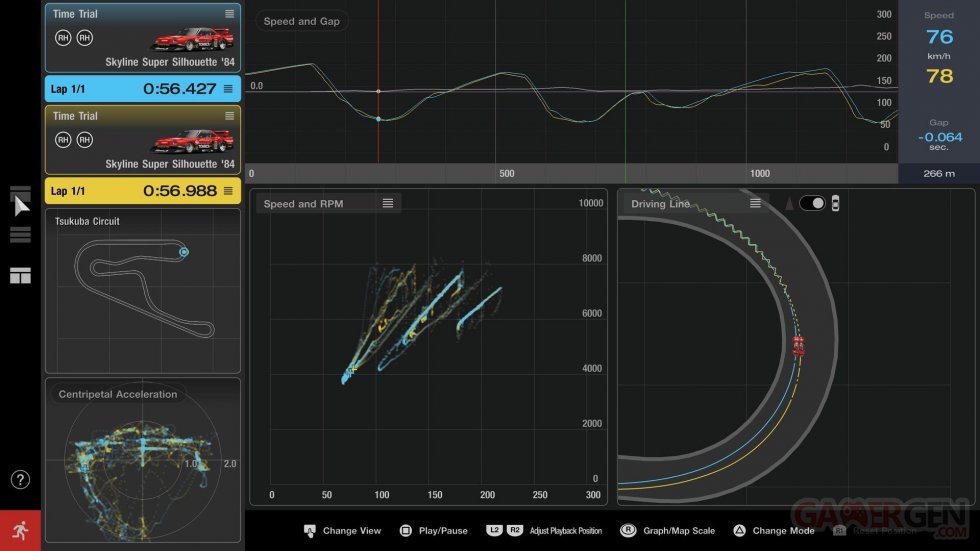Click the cursor pointer icon in left sidebar
980x551 pixels.
click(x=21, y=204)
